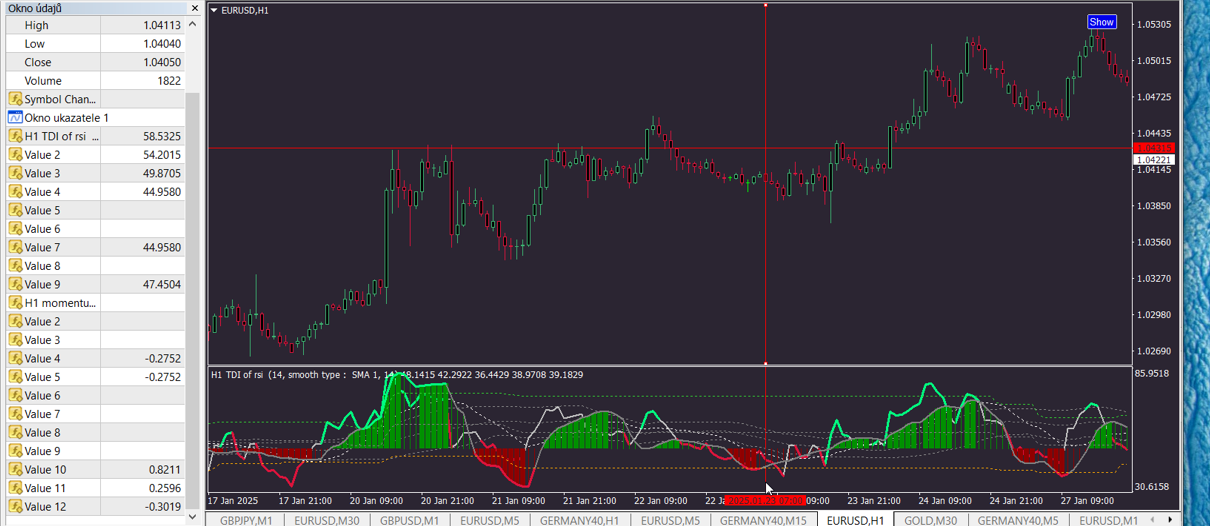Click the 85.9518 indicator scale label
The width and height of the screenshot is (1210, 526).
[1154, 374]
